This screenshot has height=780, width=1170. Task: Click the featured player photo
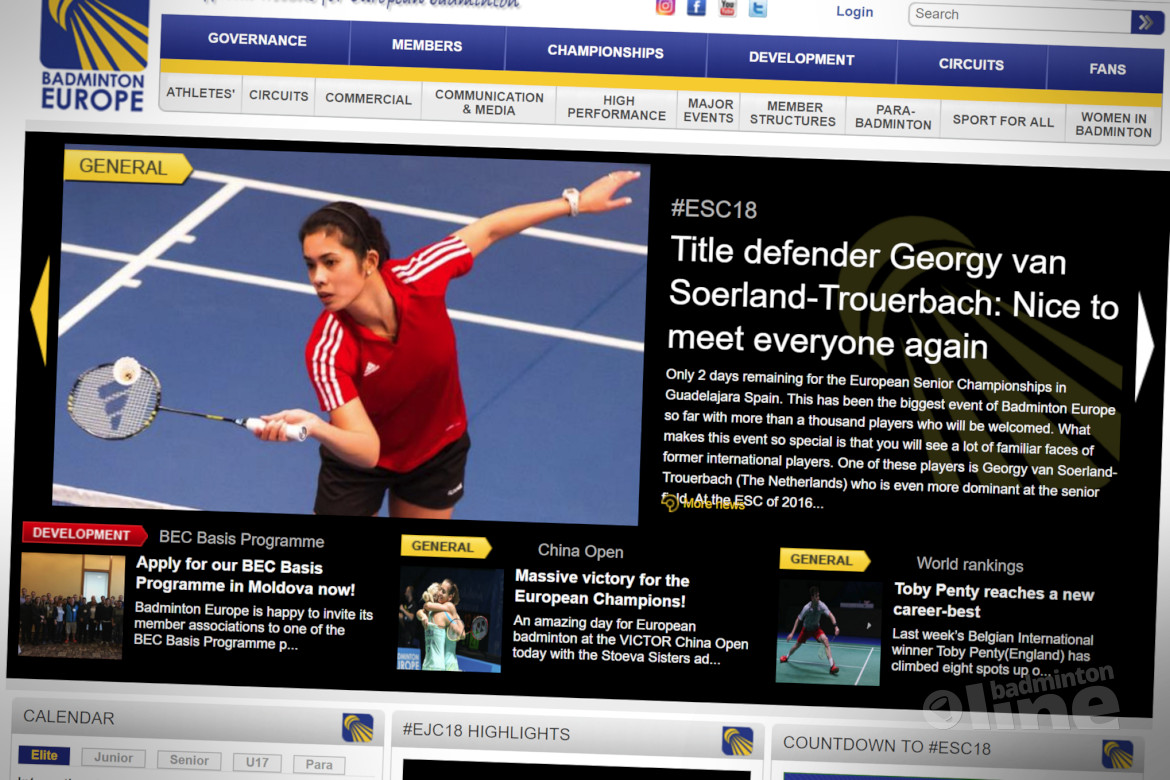click(349, 336)
